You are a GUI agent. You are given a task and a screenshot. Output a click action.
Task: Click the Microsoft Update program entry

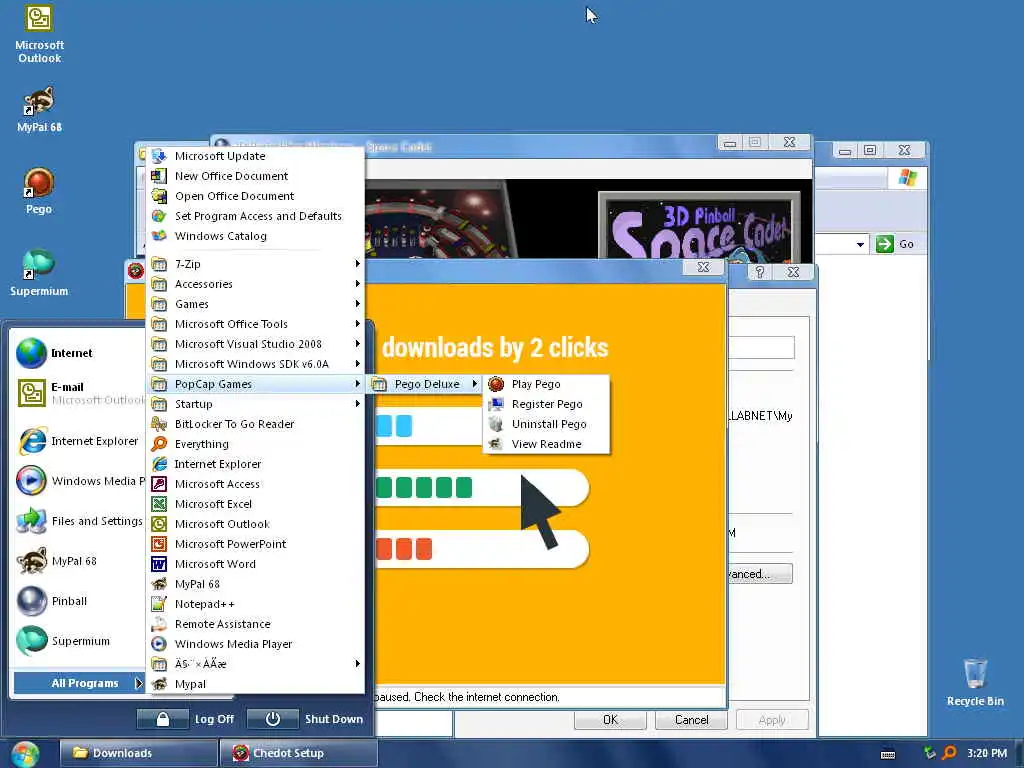coord(255,156)
